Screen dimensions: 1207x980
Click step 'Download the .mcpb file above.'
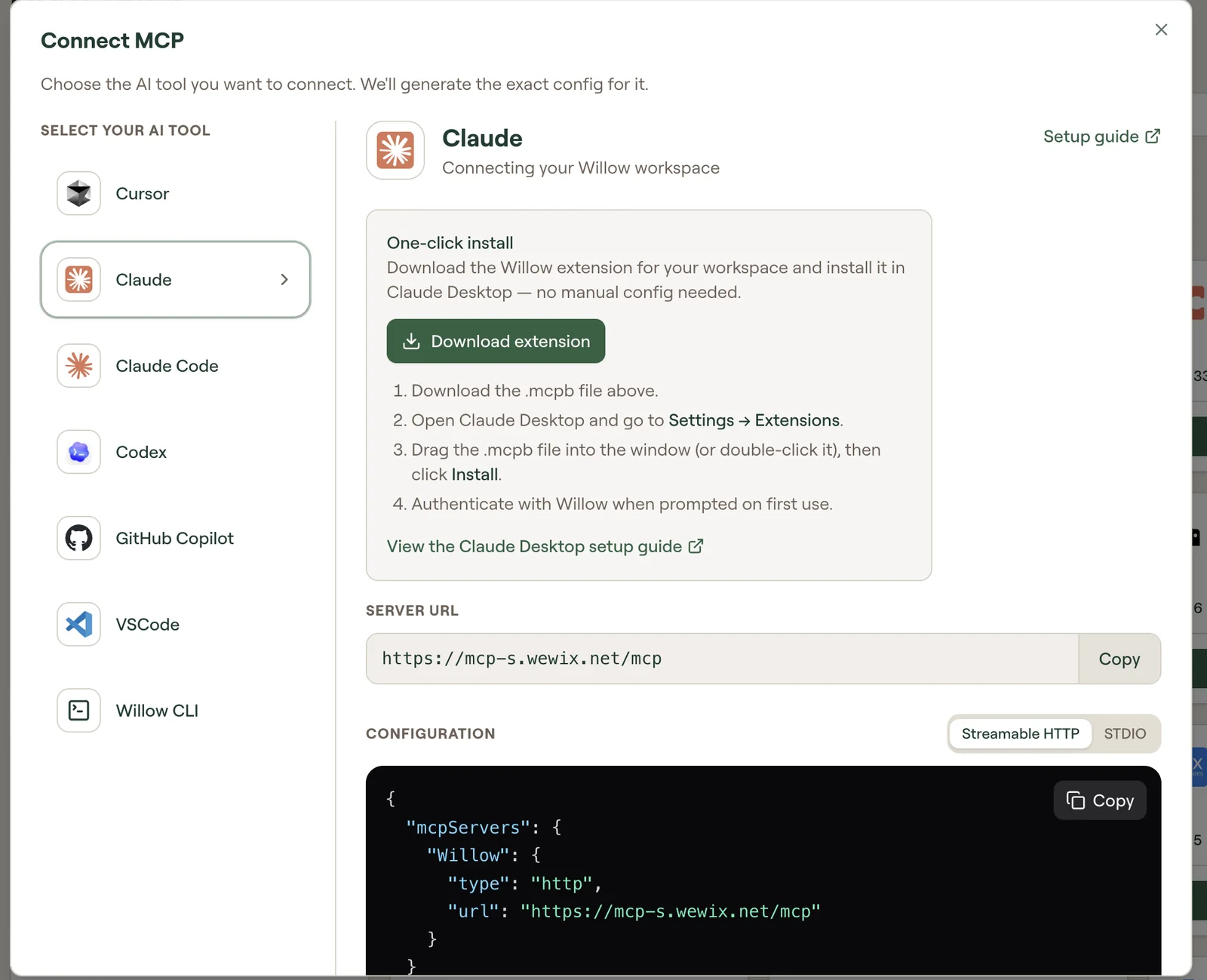click(x=534, y=391)
